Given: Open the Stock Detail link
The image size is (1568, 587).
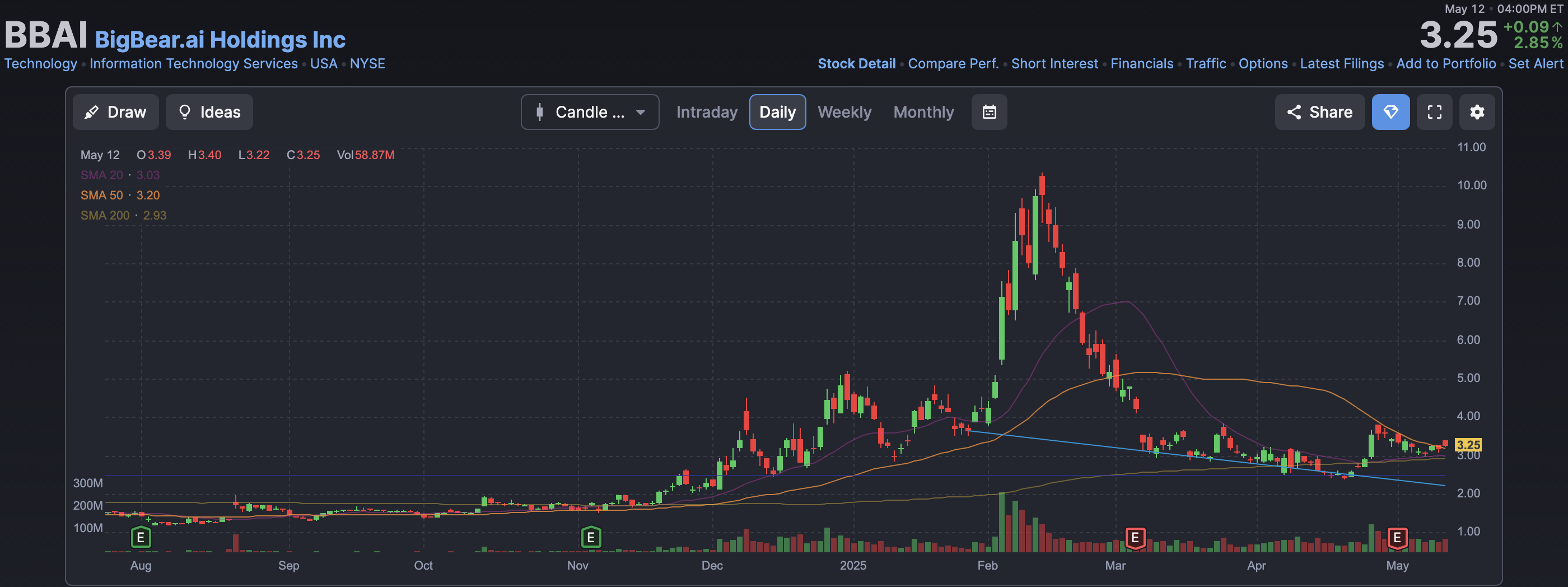Looking at the screenshot, I should pyautogui.click(x=856, y=63).
